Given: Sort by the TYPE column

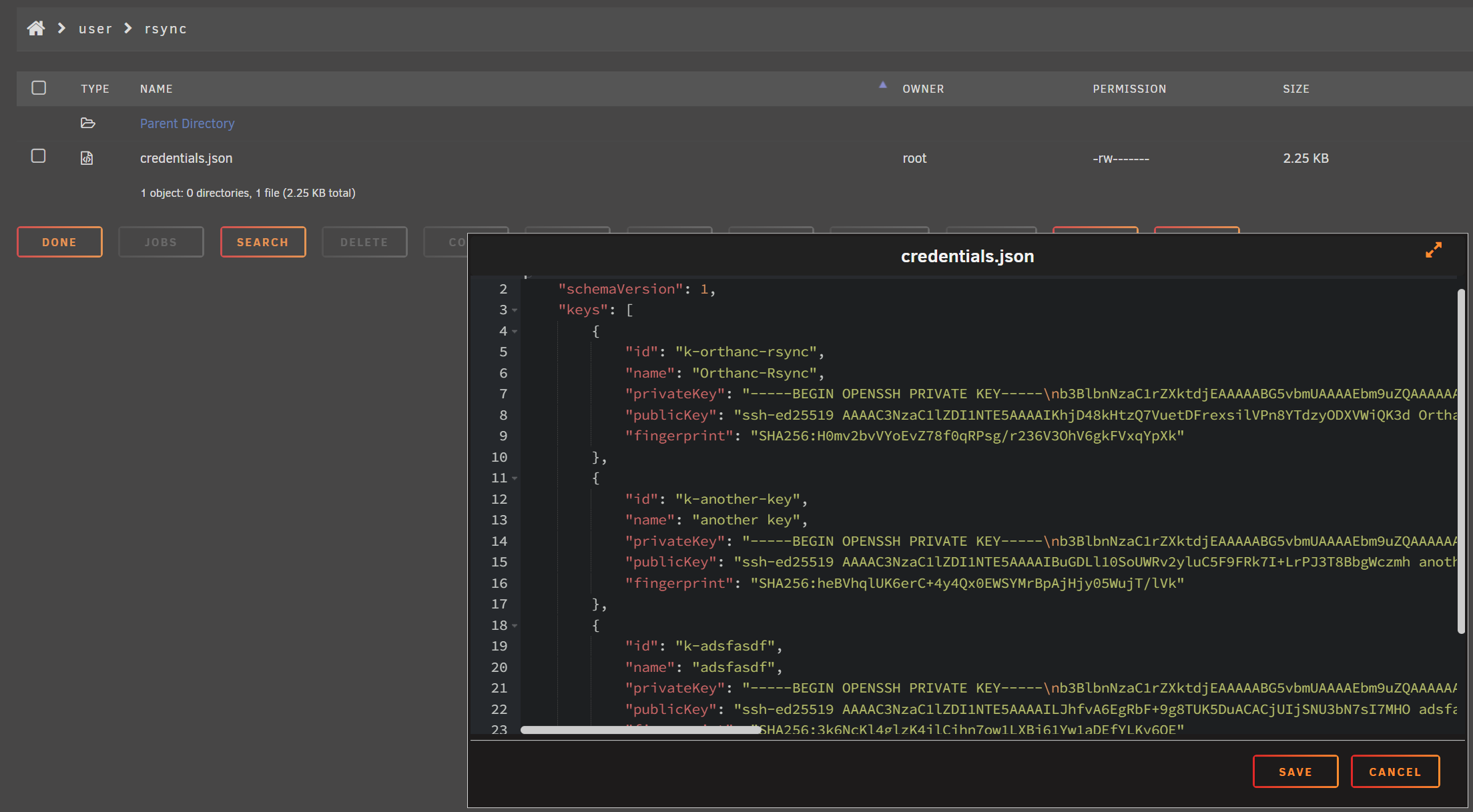Looking at the screenshot, I should [x=95, y=89].
